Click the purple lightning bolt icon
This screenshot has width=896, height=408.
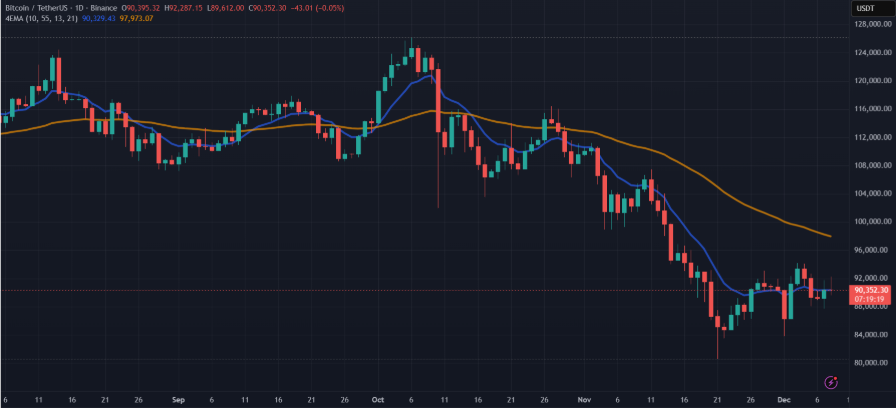pos(833,381)
